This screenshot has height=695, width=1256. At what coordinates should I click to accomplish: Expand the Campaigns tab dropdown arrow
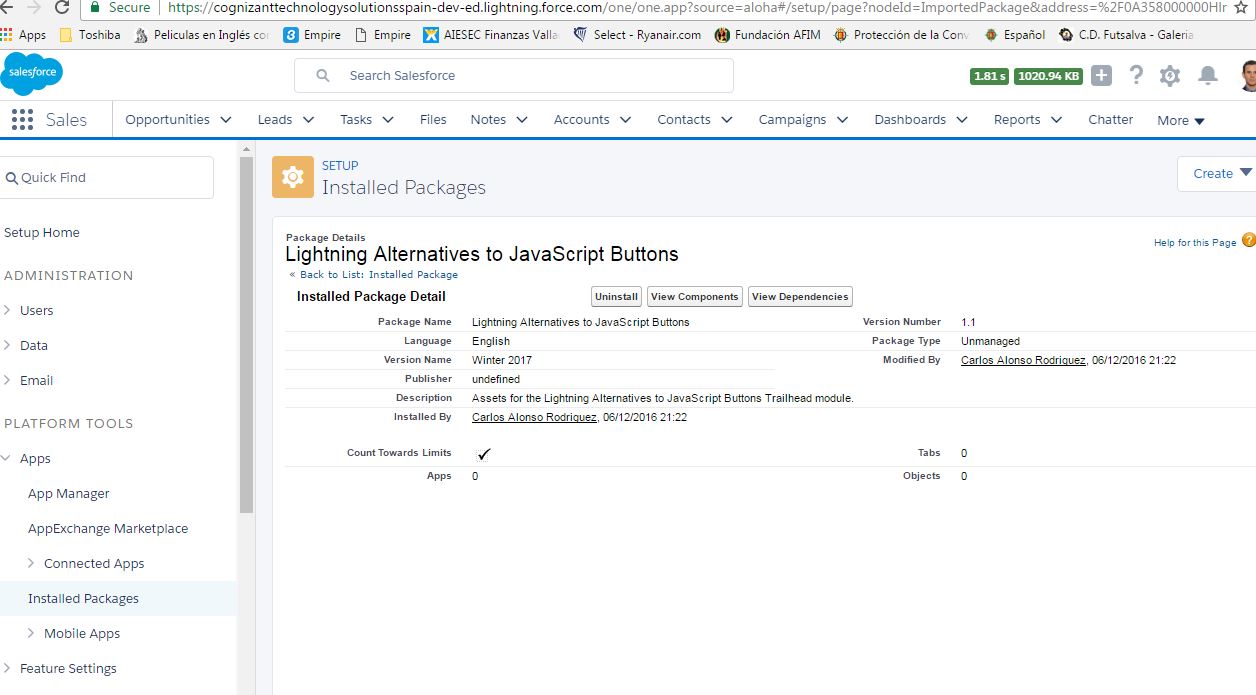pos(842,120)
